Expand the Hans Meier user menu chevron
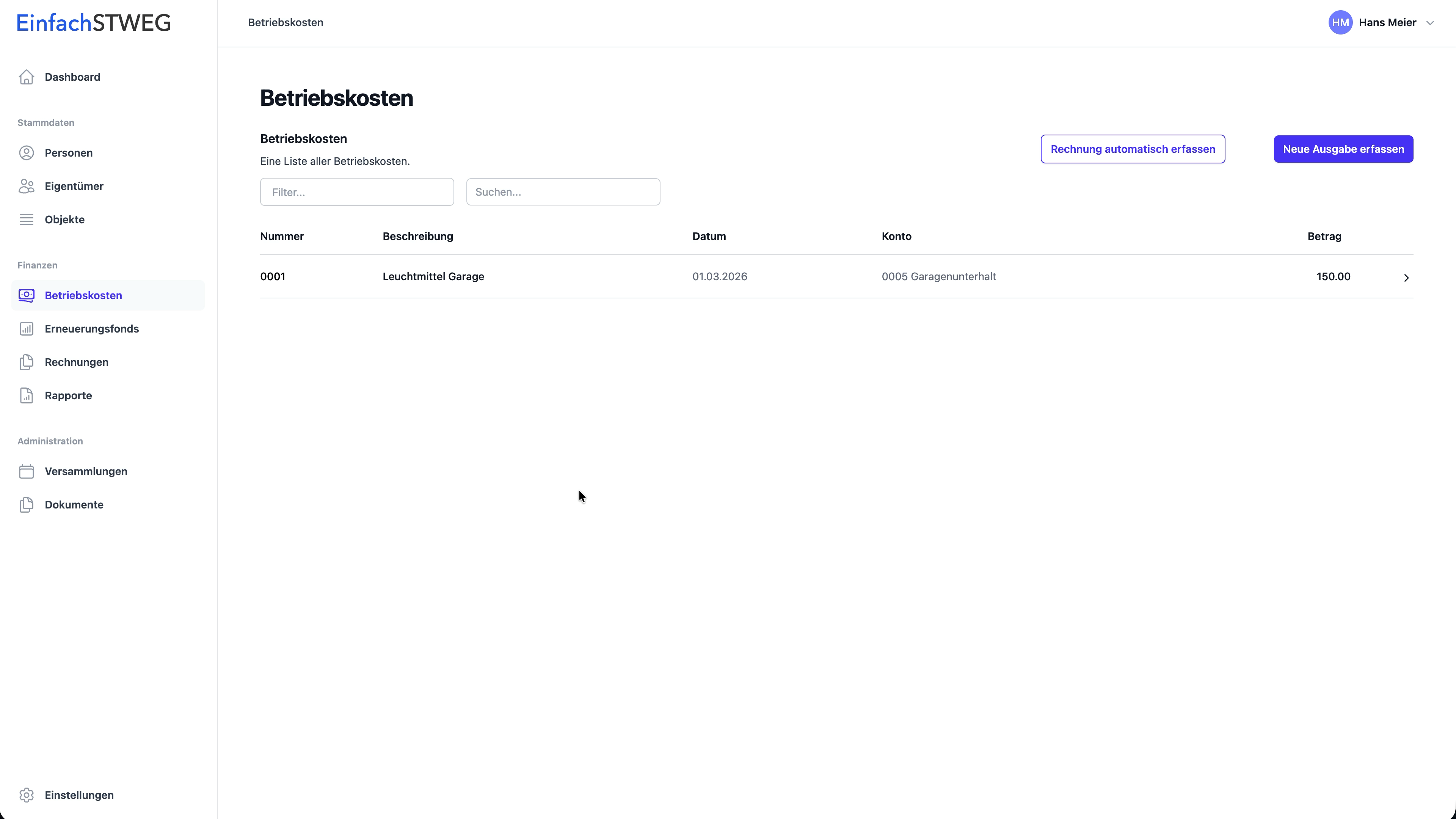The width and height of the screenshot is (1456, 819). pos(1430,23)
